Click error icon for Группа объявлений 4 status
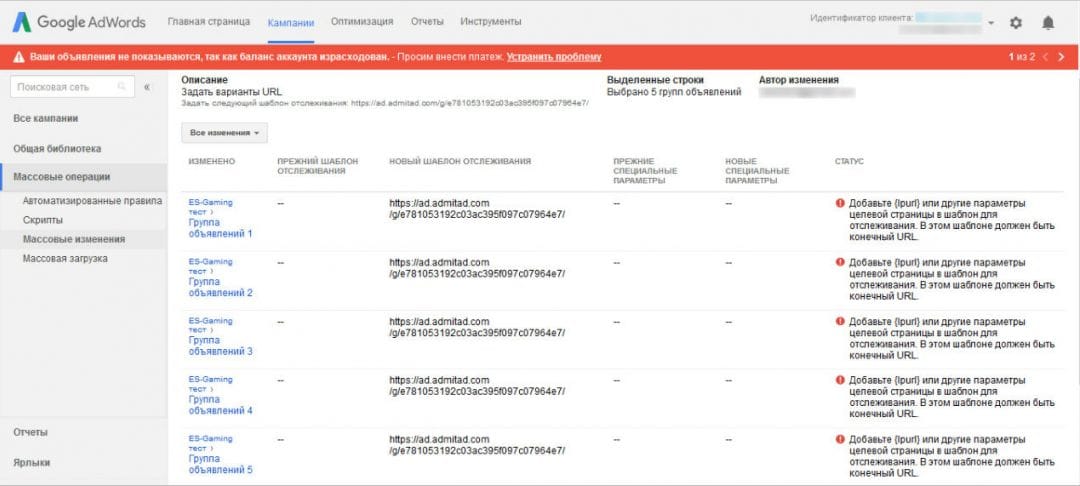The image size is (1080, 486). tap(840, 380)
